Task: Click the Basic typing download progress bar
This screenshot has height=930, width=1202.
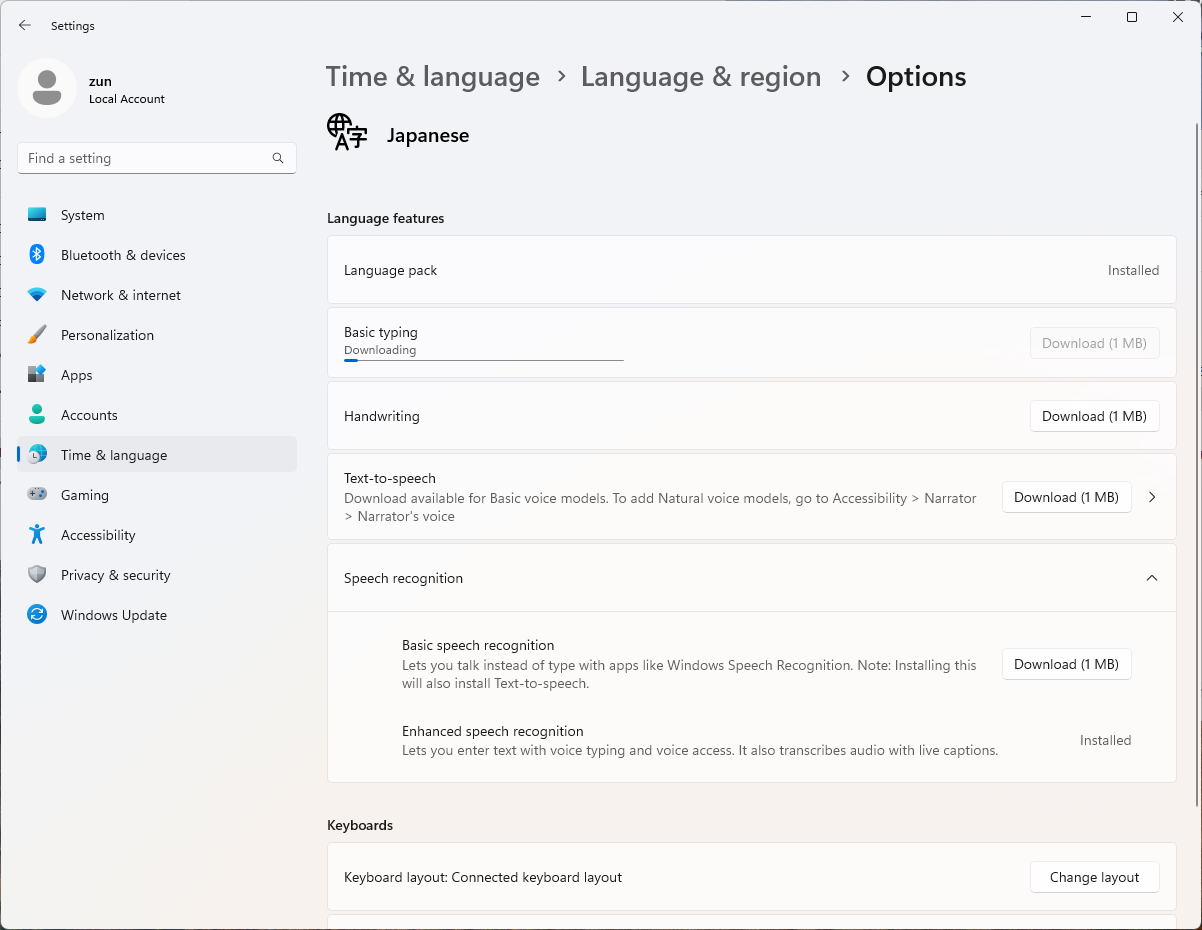Action: click(x=484, y=360)
